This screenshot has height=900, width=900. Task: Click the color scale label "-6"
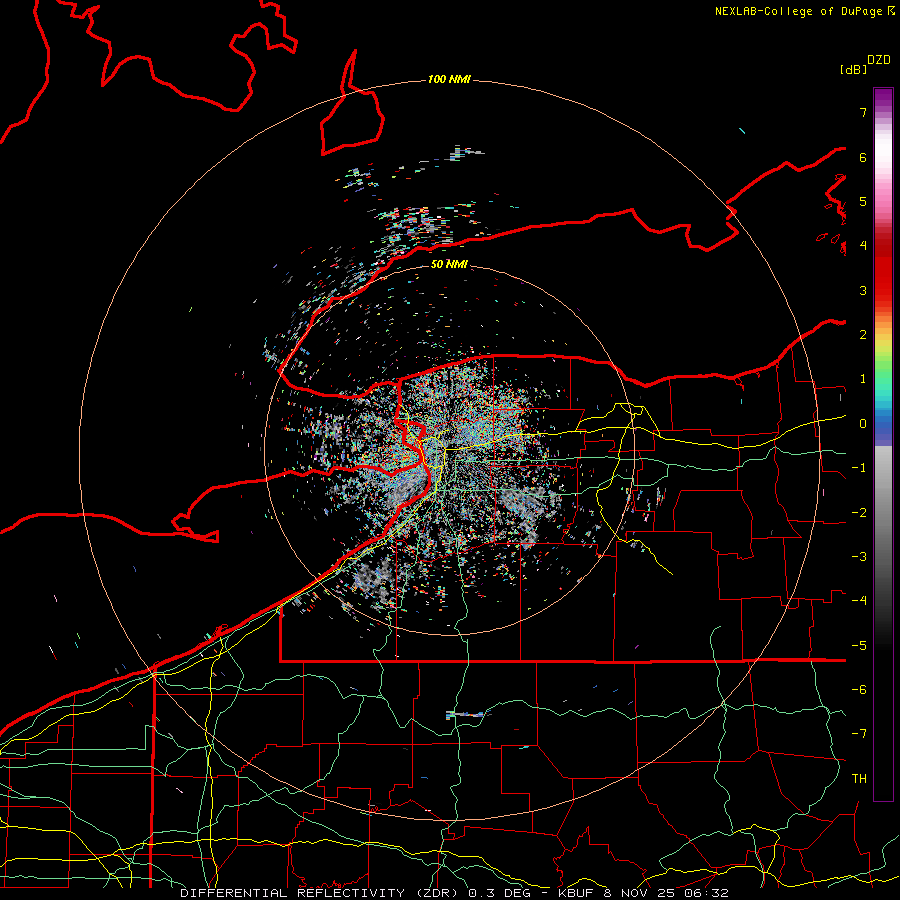click(859, 690)
